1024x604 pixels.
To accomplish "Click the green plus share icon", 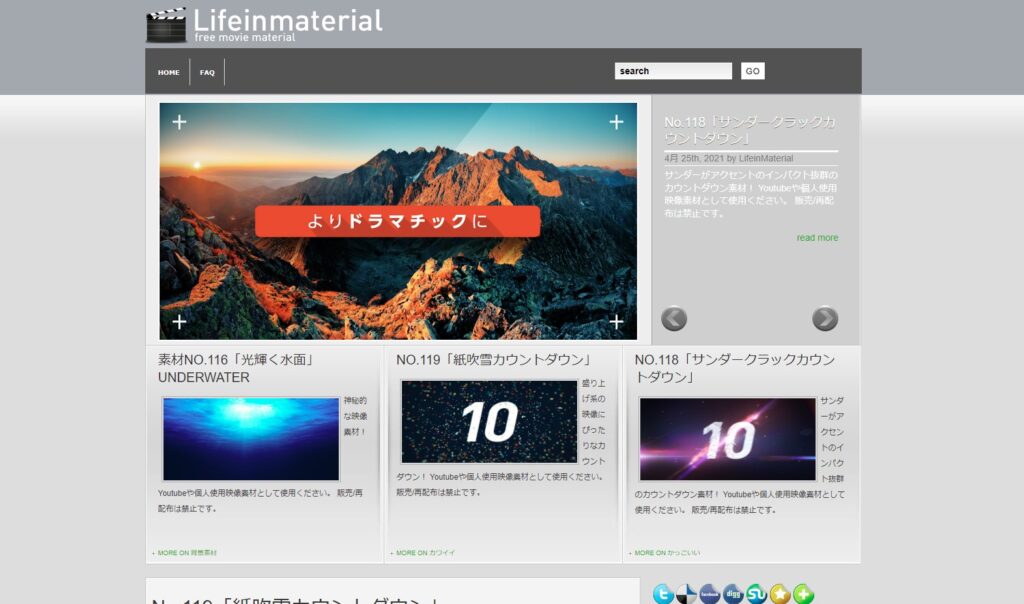I will [x=803, y=594].
